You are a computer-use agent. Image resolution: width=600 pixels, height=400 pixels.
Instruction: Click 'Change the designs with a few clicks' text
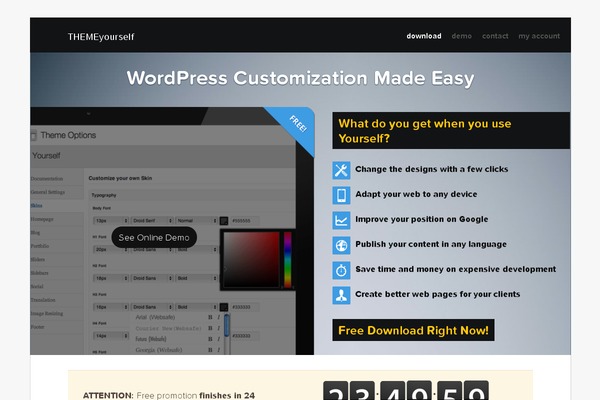point(432,169)
